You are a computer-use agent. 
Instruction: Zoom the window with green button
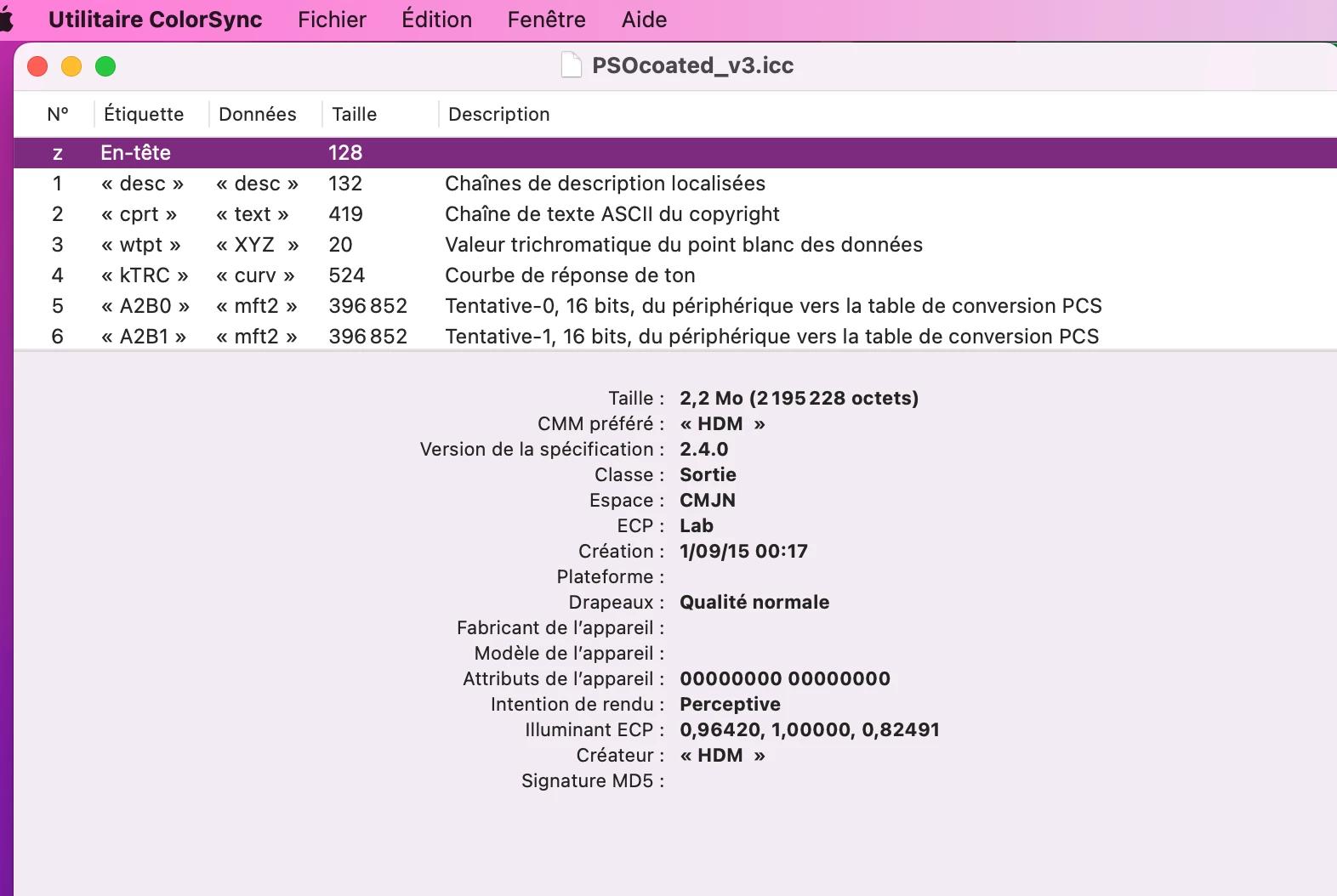click(x=105, y=66)
